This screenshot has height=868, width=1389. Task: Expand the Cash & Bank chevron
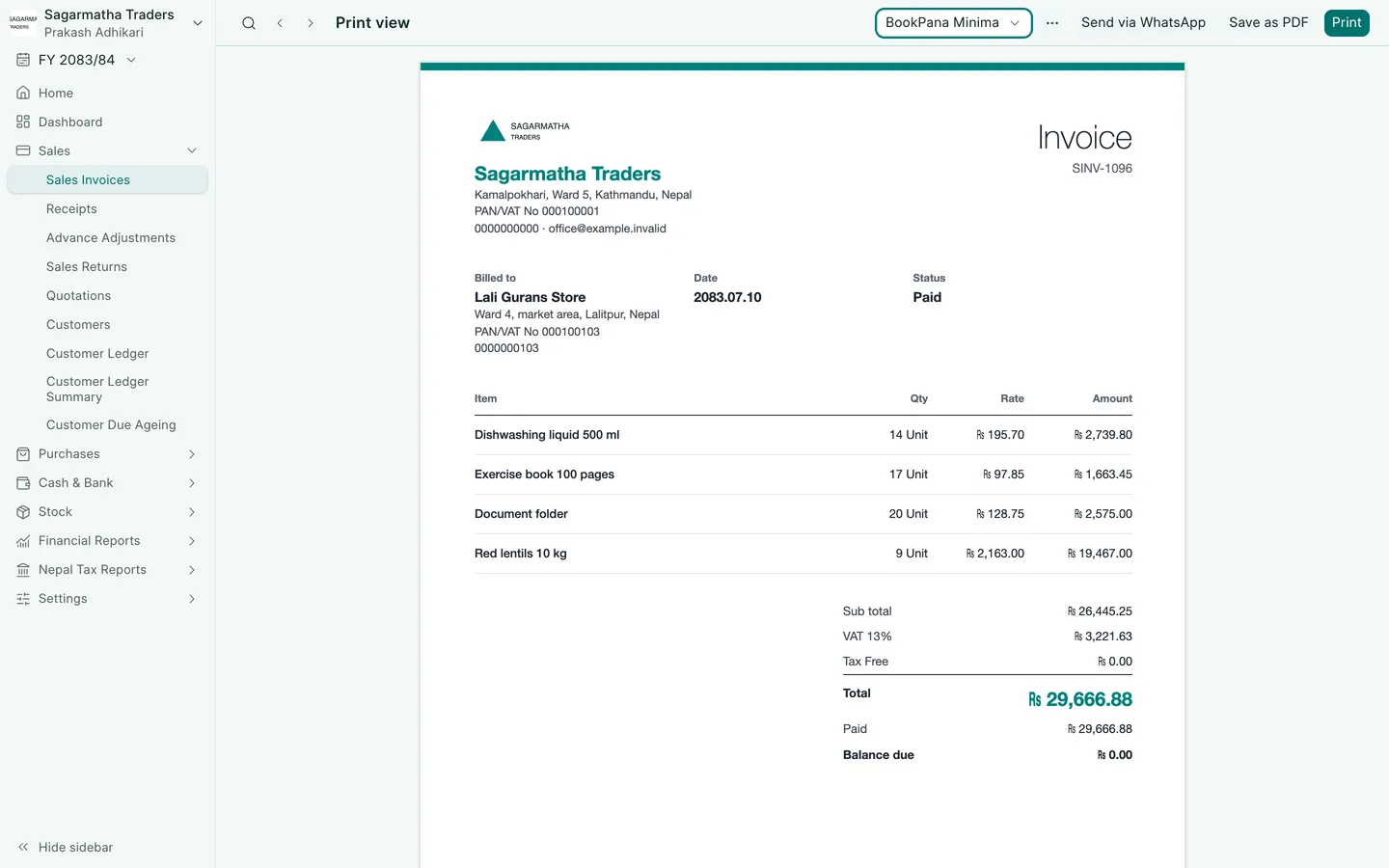(192, 483)
